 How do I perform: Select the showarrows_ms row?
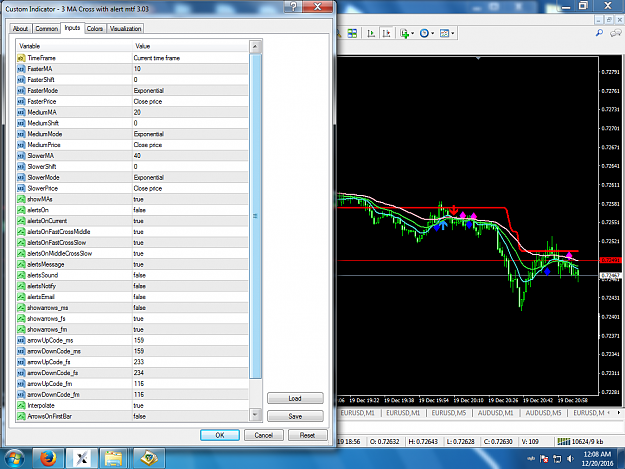132,308
